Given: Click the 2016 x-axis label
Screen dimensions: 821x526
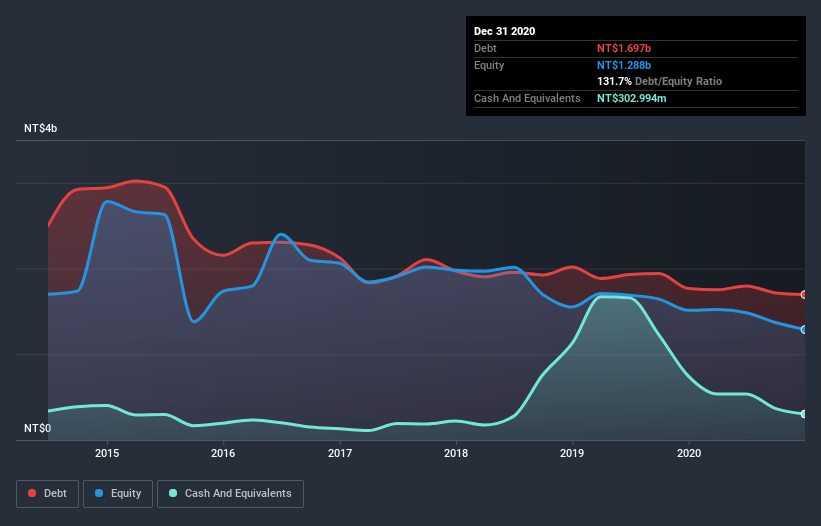Looking at the screenshot, I should point(223,453).
